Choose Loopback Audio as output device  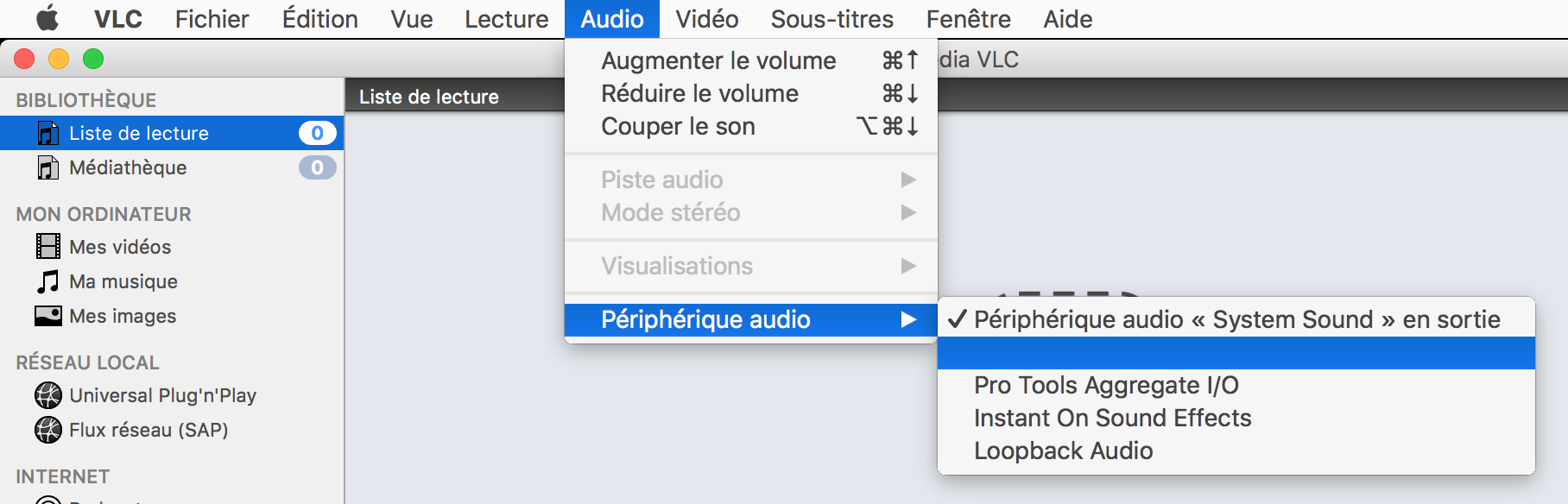1063,450
